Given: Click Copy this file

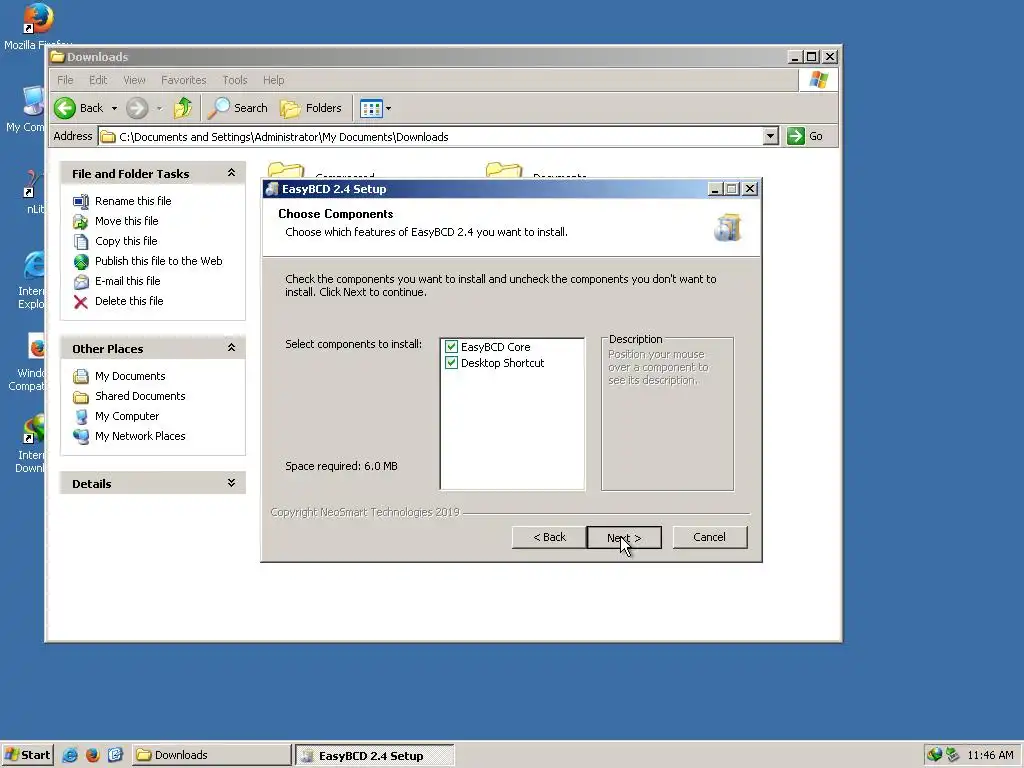Looking at the screenshot, I should point(126,241).
